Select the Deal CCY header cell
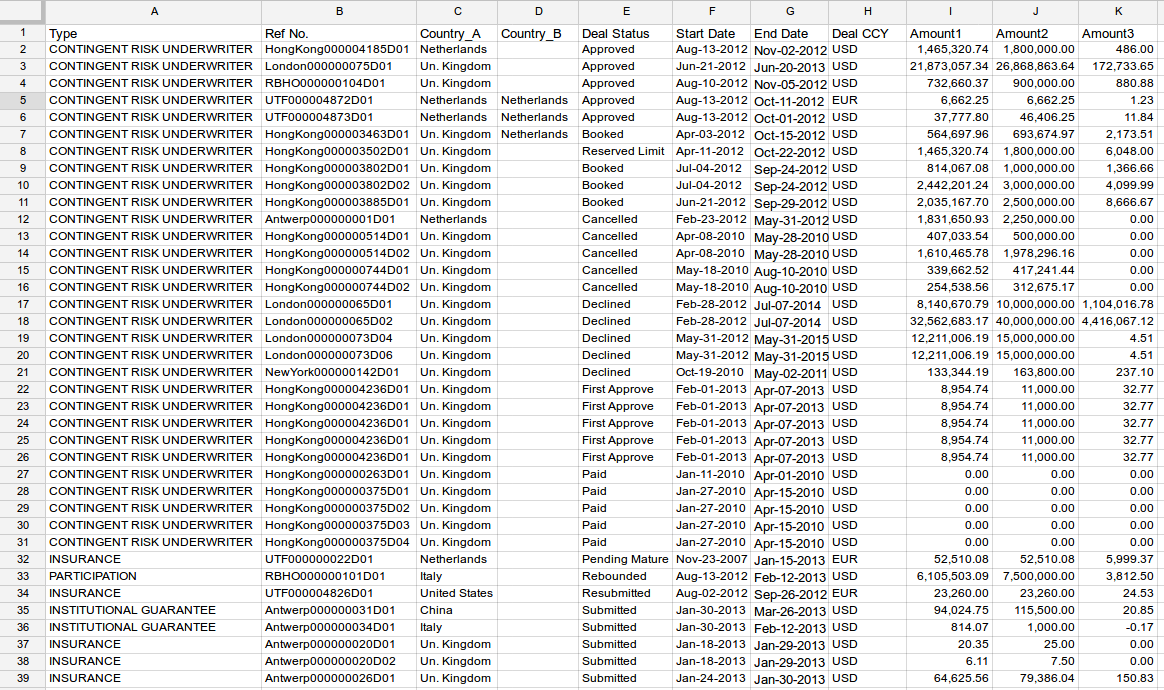Screen dimensions: 1164x690 867,34
